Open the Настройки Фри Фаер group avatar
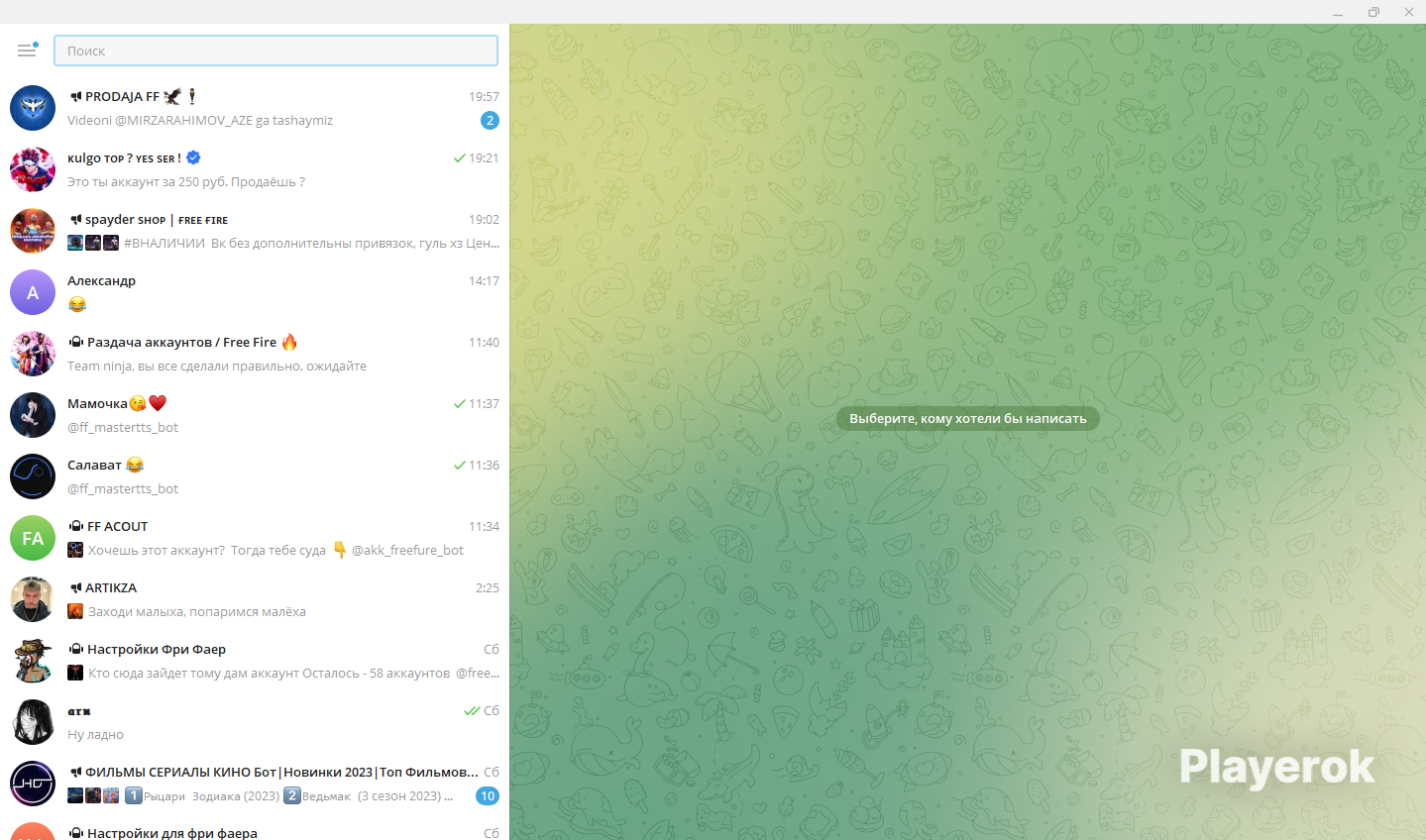 [33, 661]
